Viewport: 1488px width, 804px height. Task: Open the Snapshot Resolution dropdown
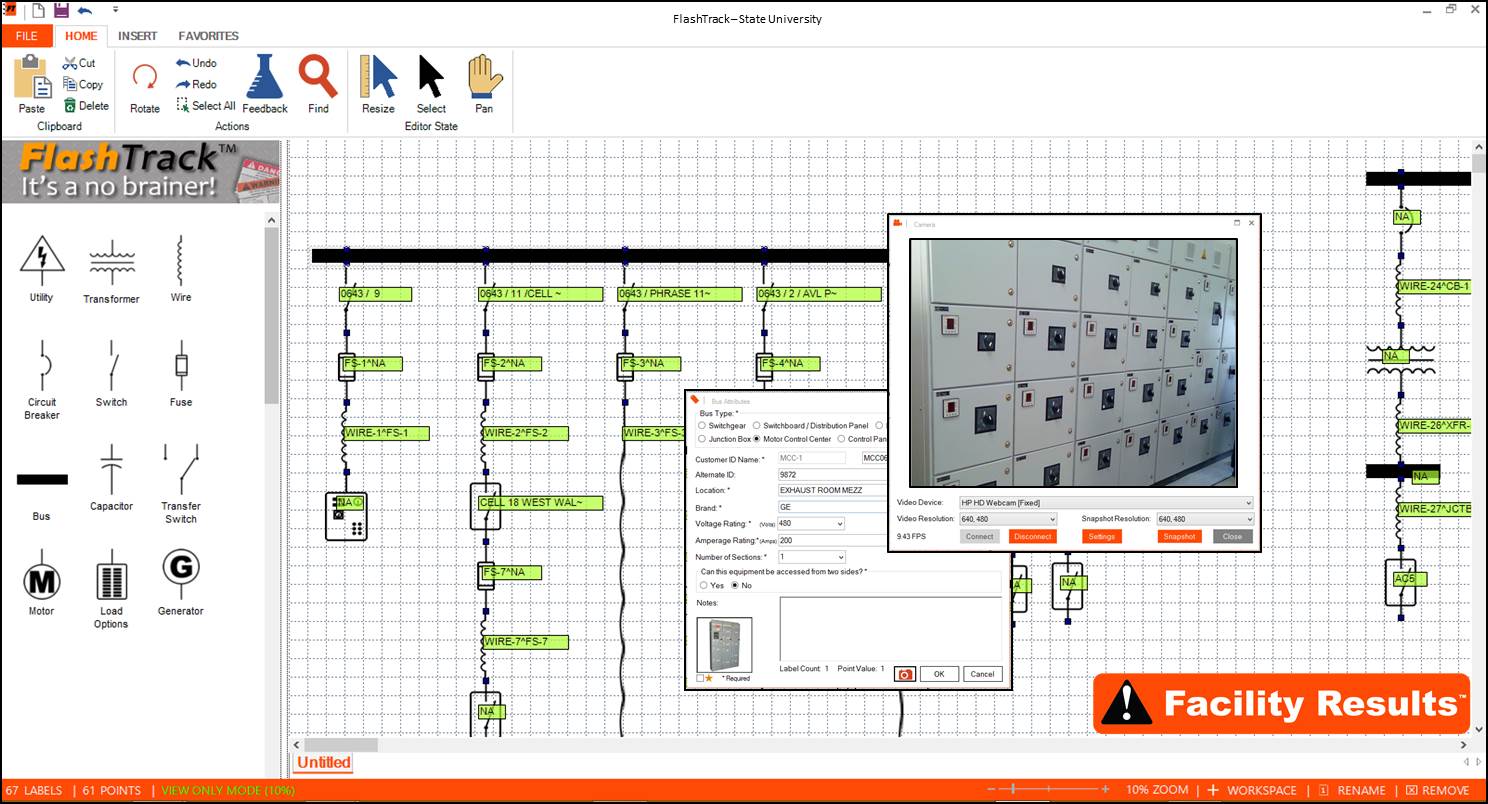click(x=1247, y=519)
